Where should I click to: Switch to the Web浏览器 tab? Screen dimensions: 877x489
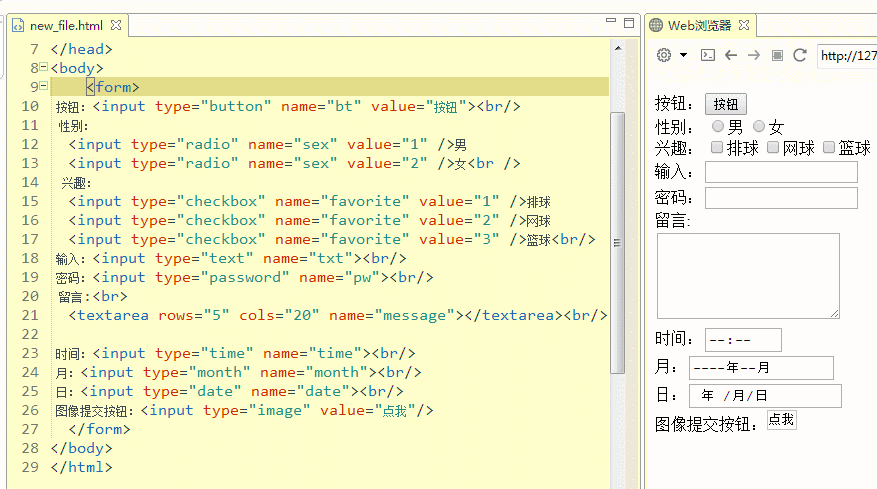pos(699,25)
